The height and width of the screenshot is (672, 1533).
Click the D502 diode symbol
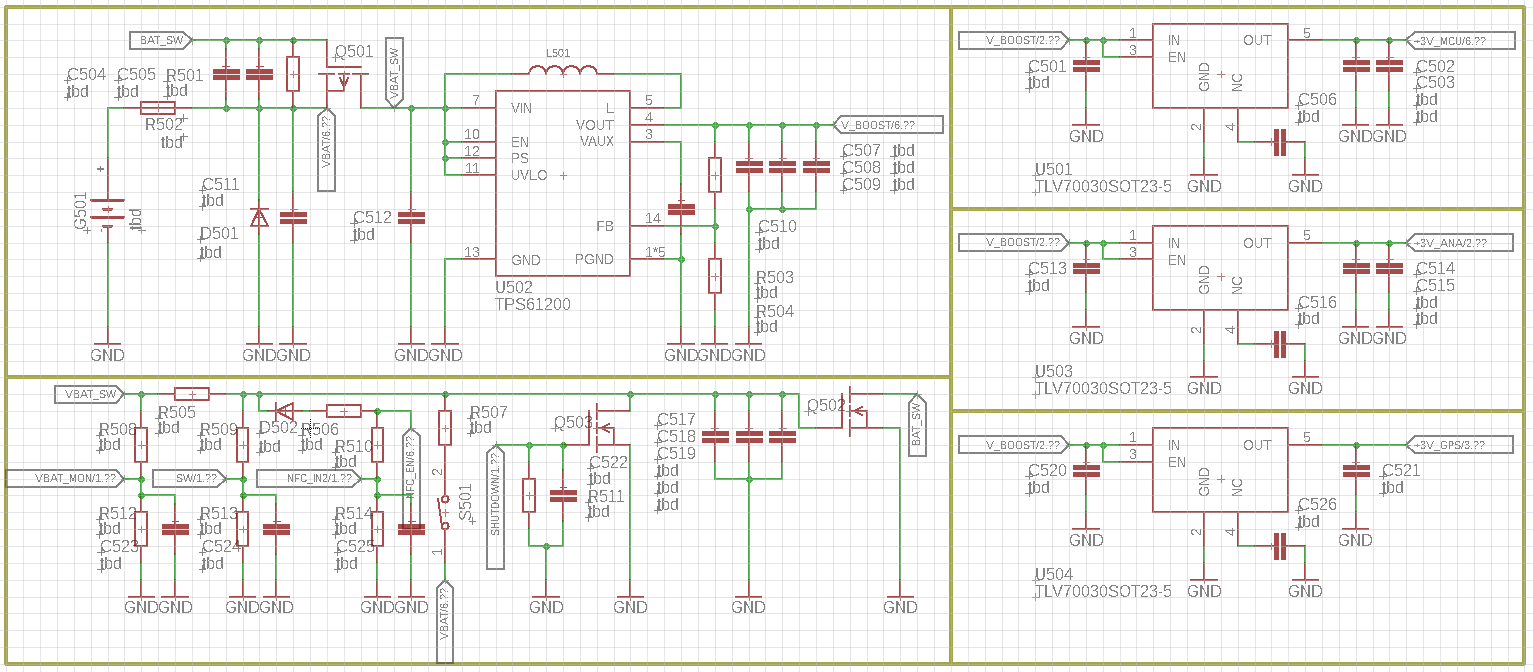(x=284, y=410)
